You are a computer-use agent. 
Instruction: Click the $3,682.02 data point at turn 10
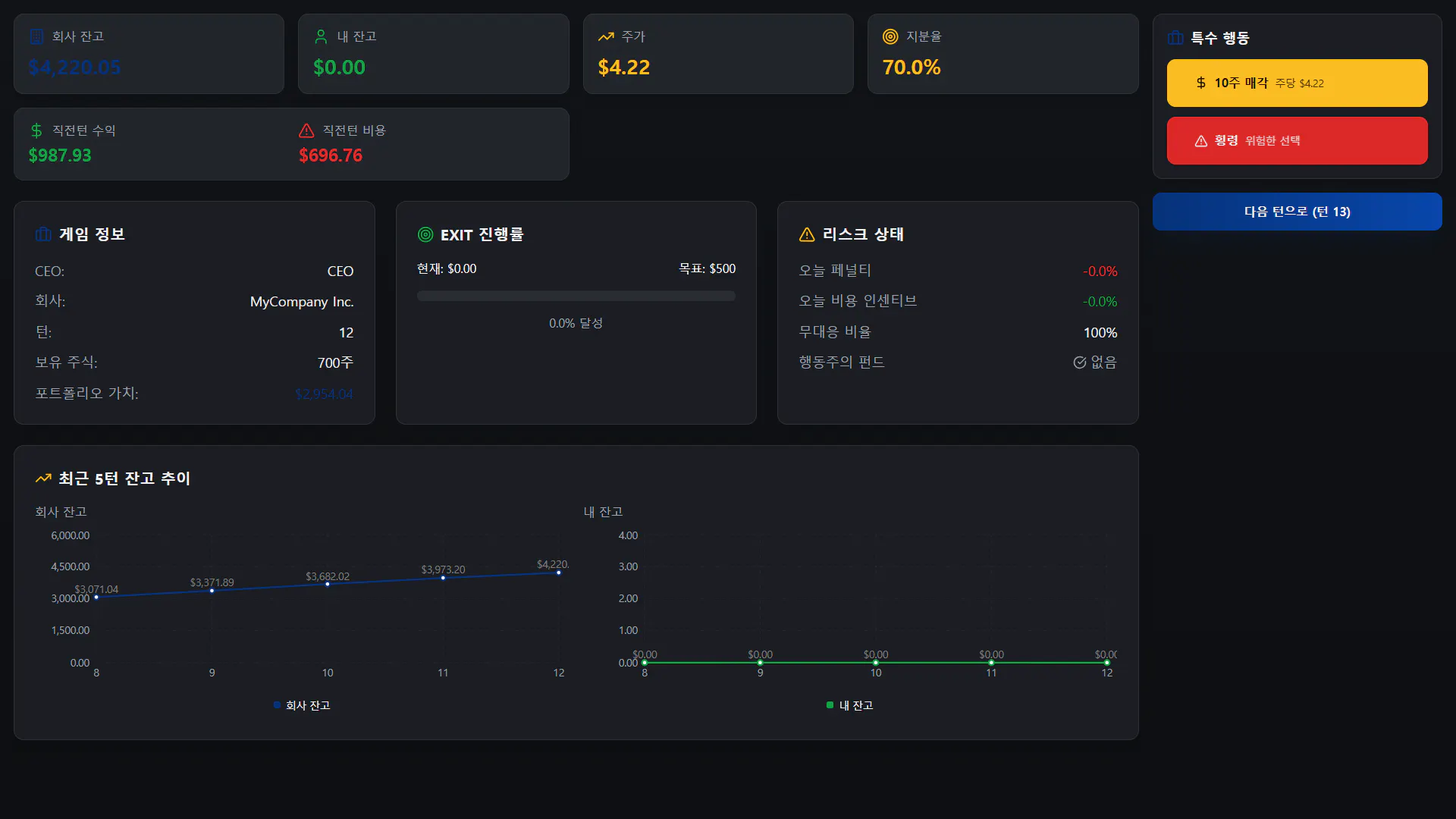point(328,584)
